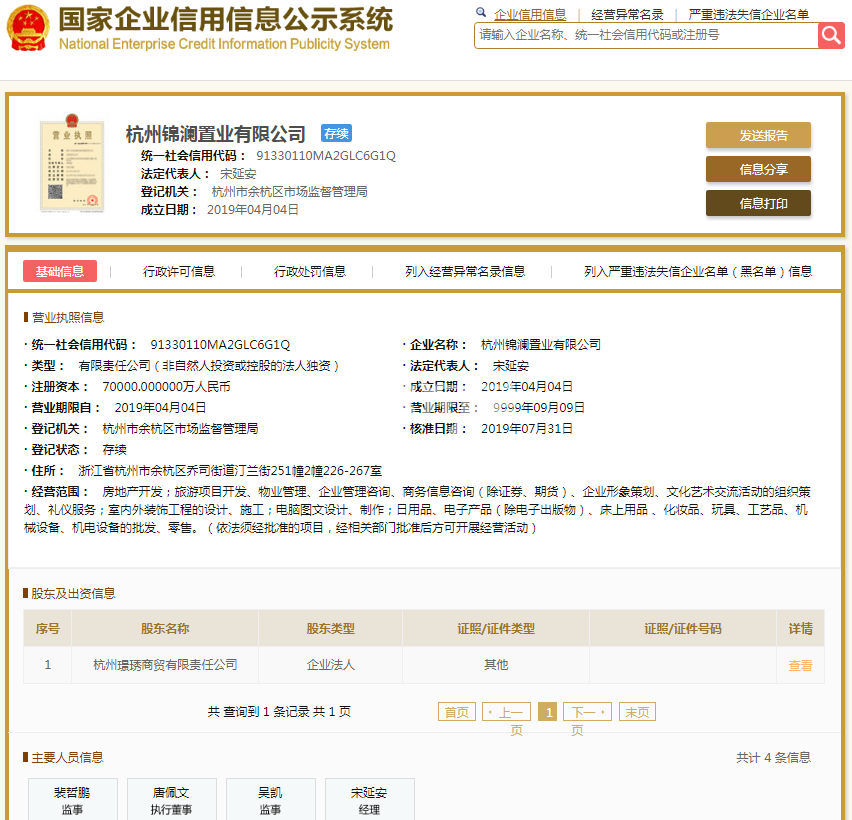Click the national emblem logo
This screenshot has height=820, width=852.
click(x=28, y=28)
